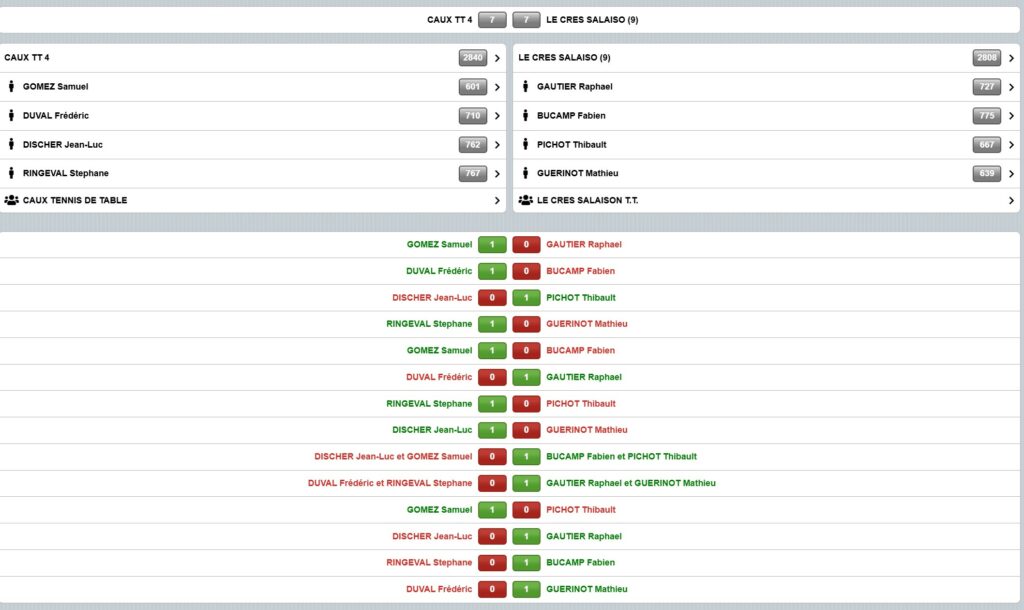Click the person icon beside DISCHER Jean-Luc
1024x610 pixels.
11,145
